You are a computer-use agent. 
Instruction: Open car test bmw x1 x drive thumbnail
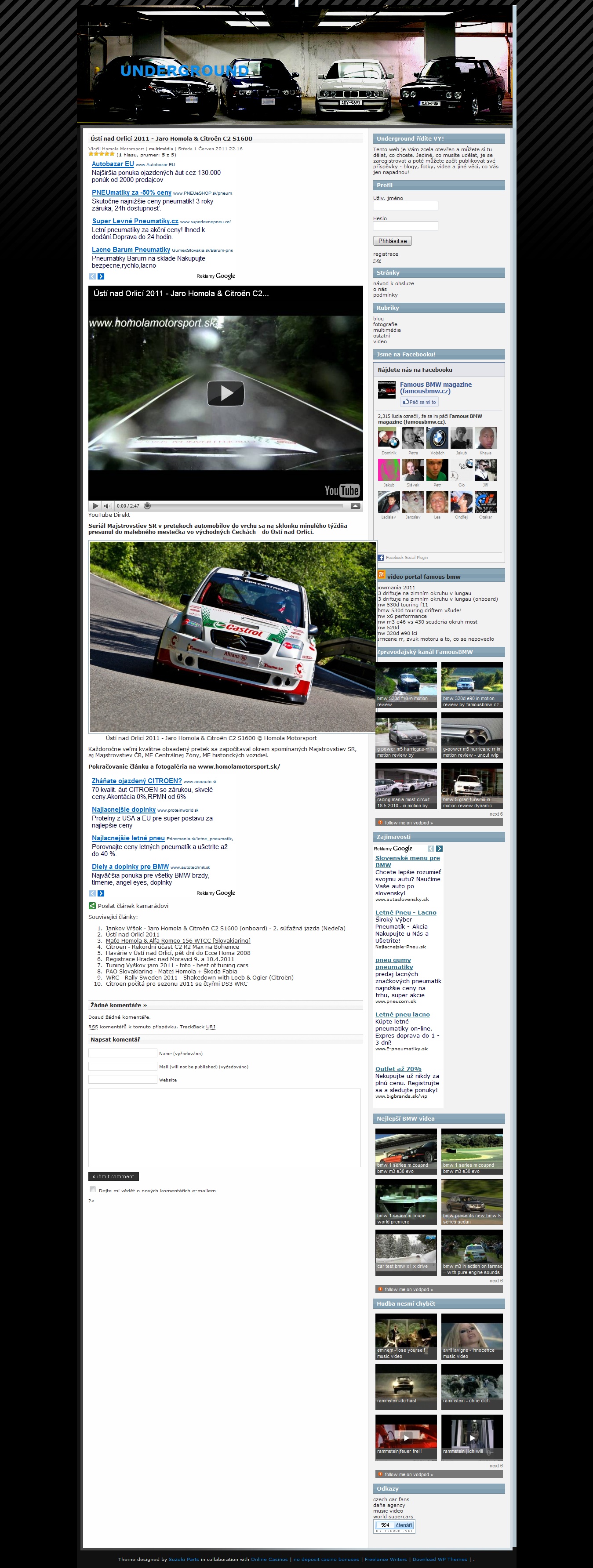coord(406,1253)
